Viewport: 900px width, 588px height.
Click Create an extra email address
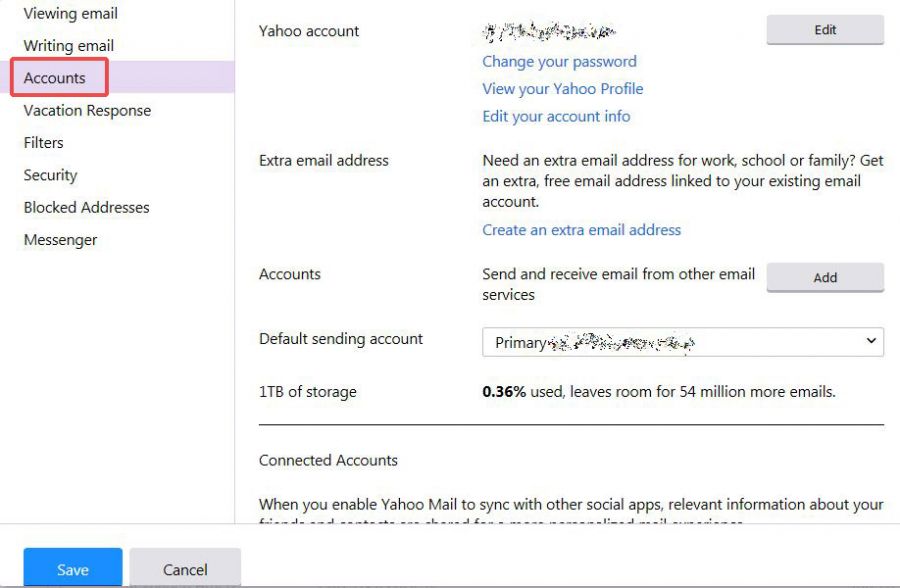[x=581, y=230]
